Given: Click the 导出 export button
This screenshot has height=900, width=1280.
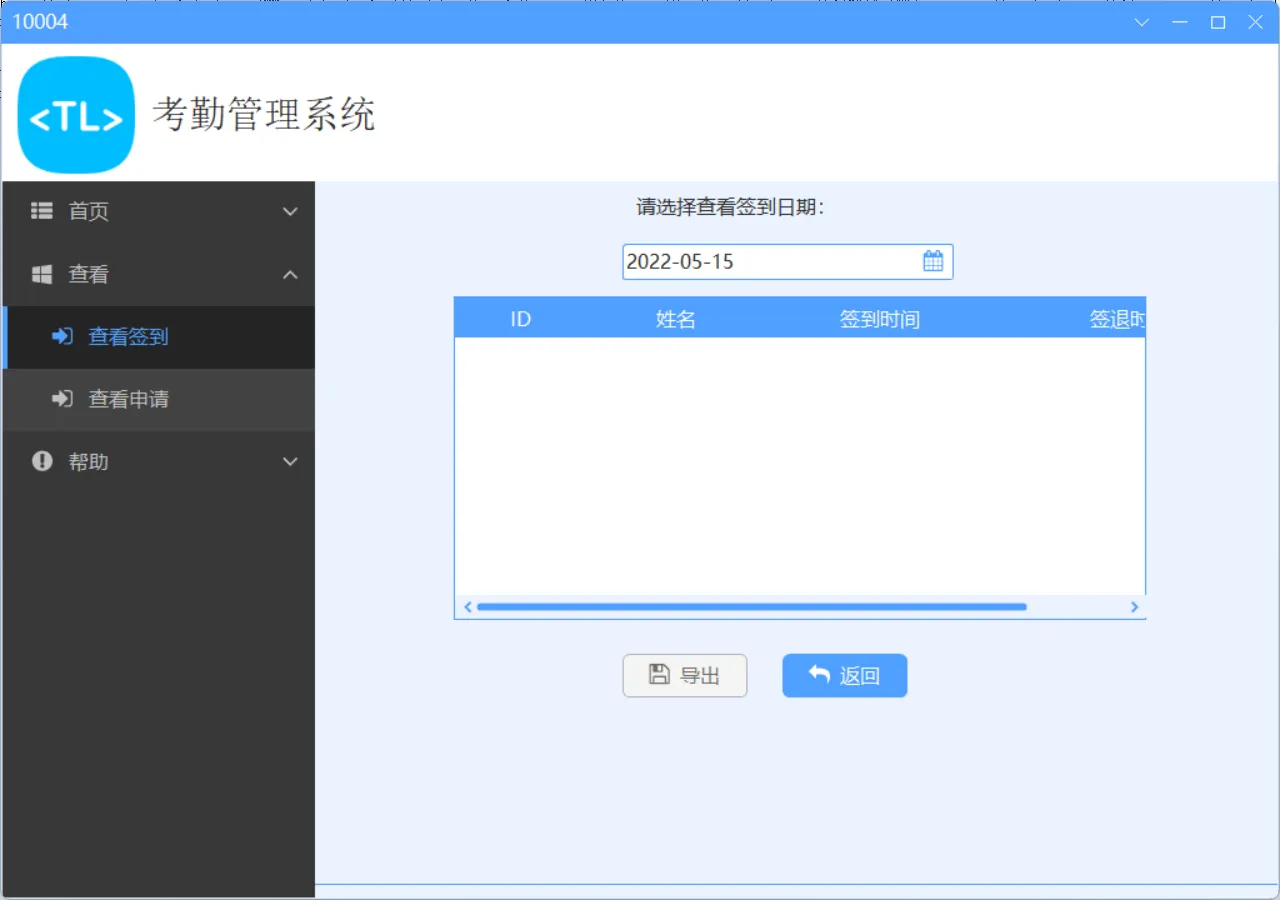Looking at the screenshot, I should [685, 675].
